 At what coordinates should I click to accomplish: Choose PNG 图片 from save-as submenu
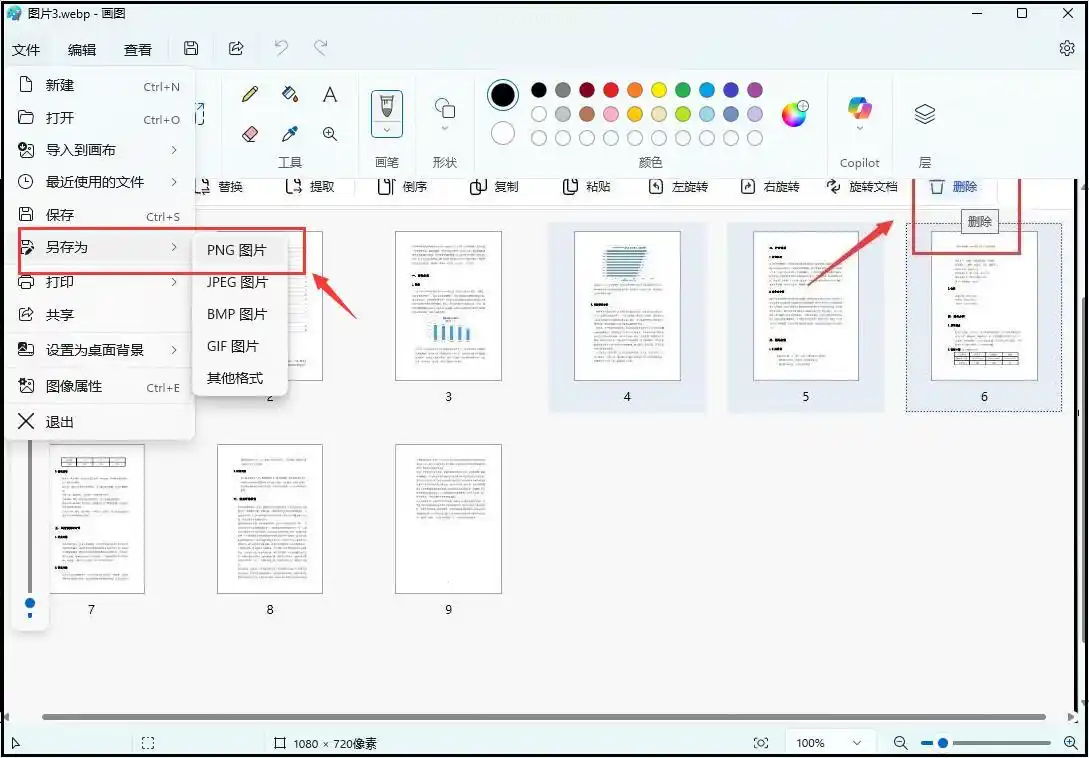(237, 250)
